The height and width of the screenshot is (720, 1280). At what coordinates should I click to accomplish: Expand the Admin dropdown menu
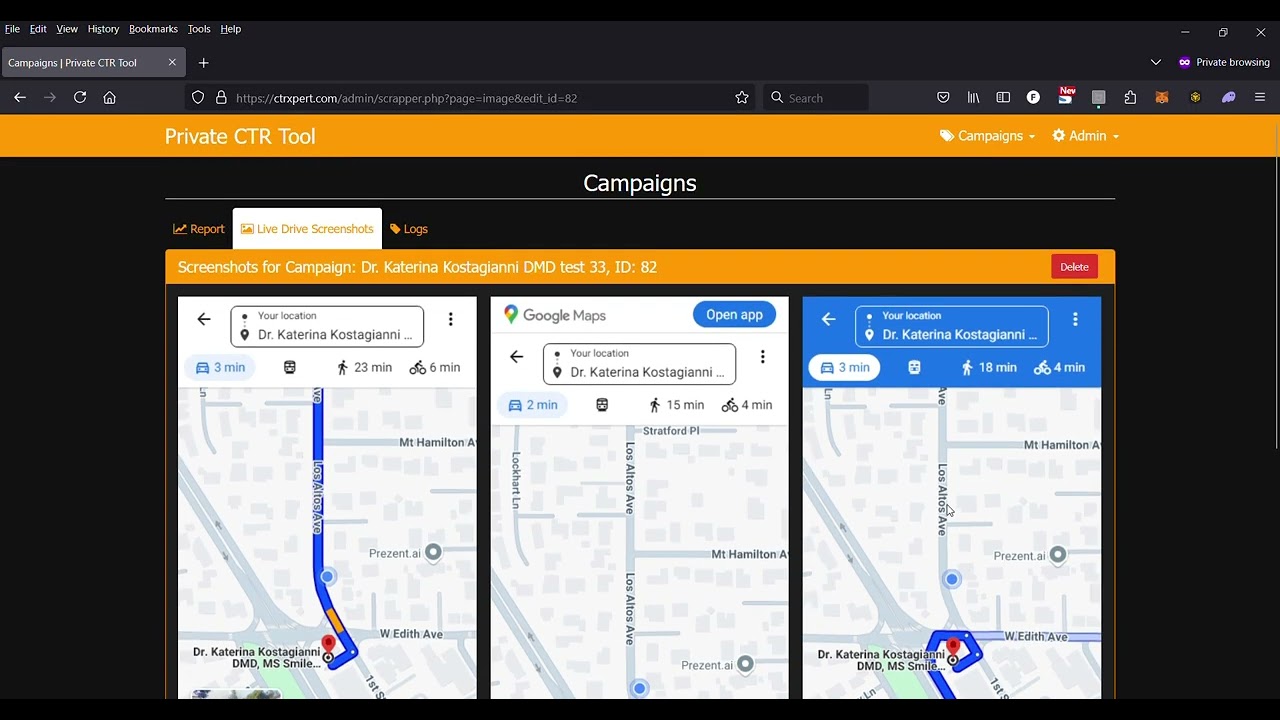[x=1086, y=136]
